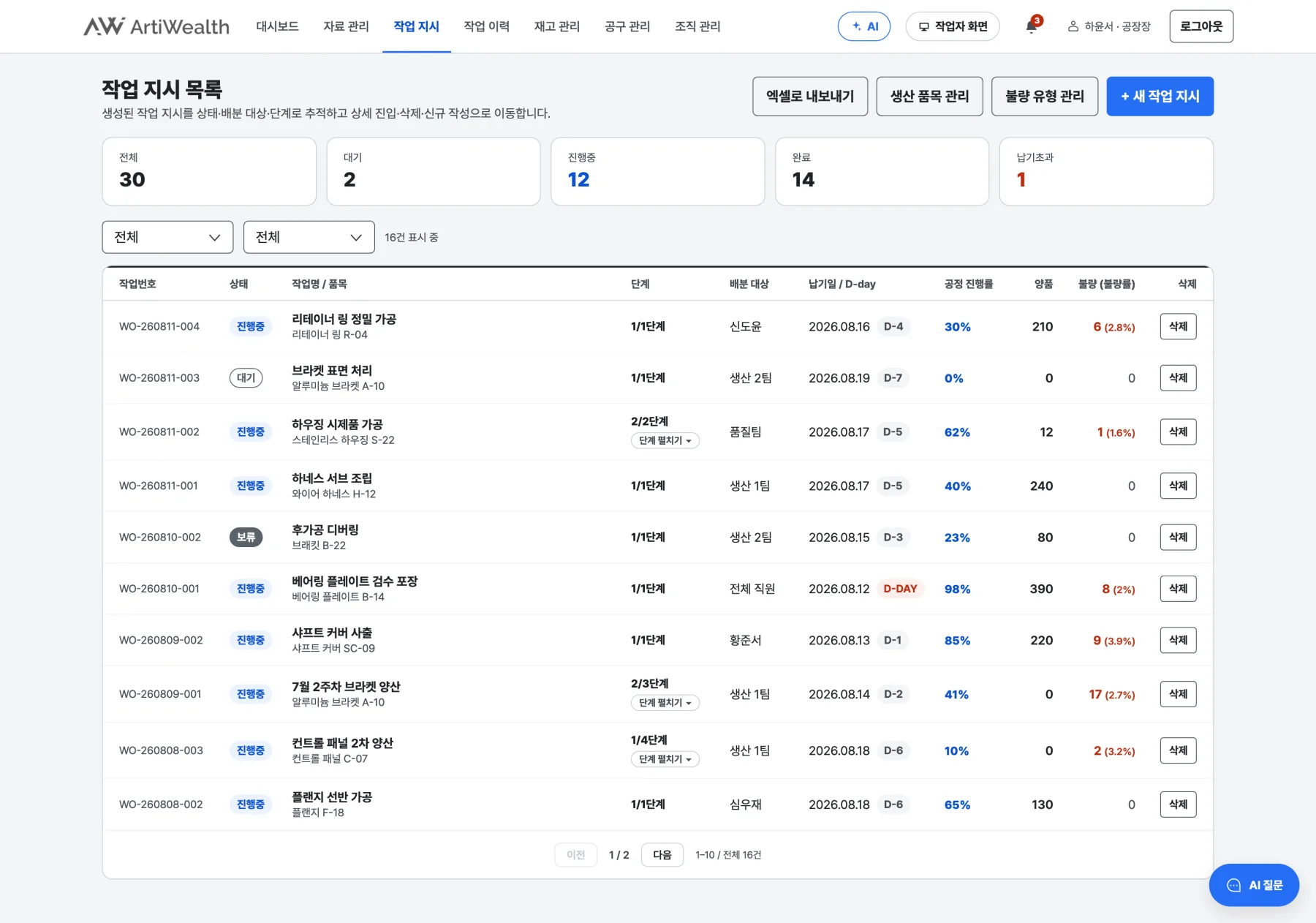
Task: Open 베어링 플레이트 검수 포장 work order
Action: click(355, 581)
